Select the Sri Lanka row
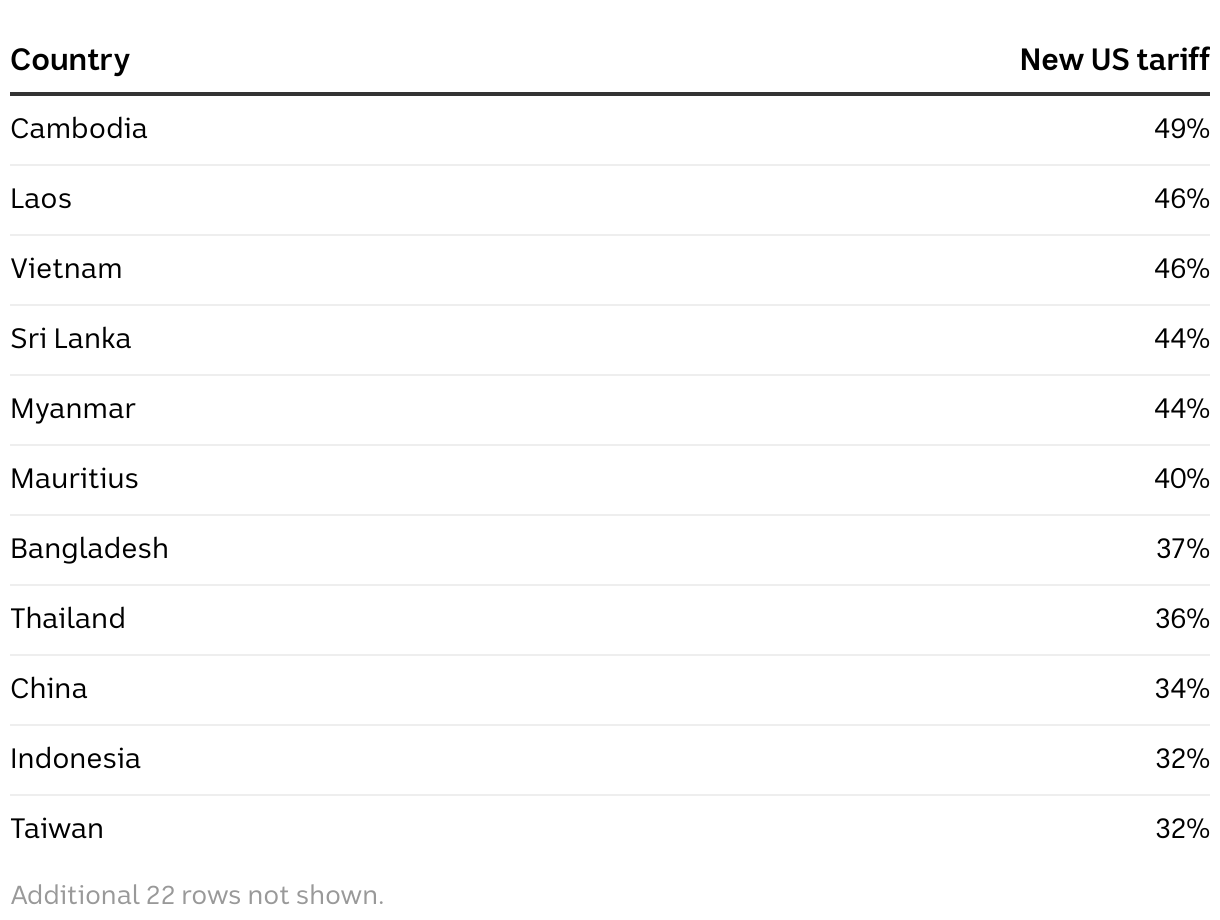Screen dimensions: 1220x920 [x=610, y=340]
